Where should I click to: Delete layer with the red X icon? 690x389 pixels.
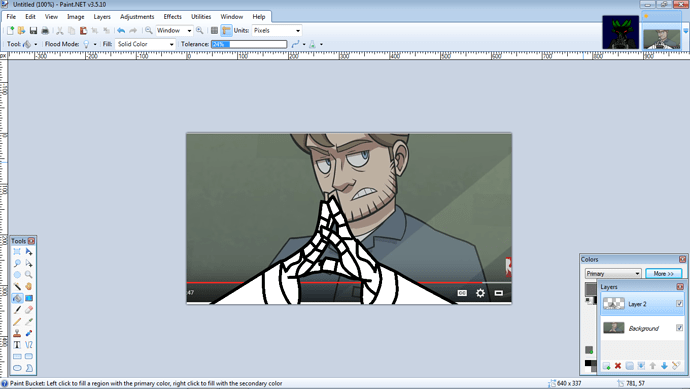pyautogui.click(x=618, y=366)
